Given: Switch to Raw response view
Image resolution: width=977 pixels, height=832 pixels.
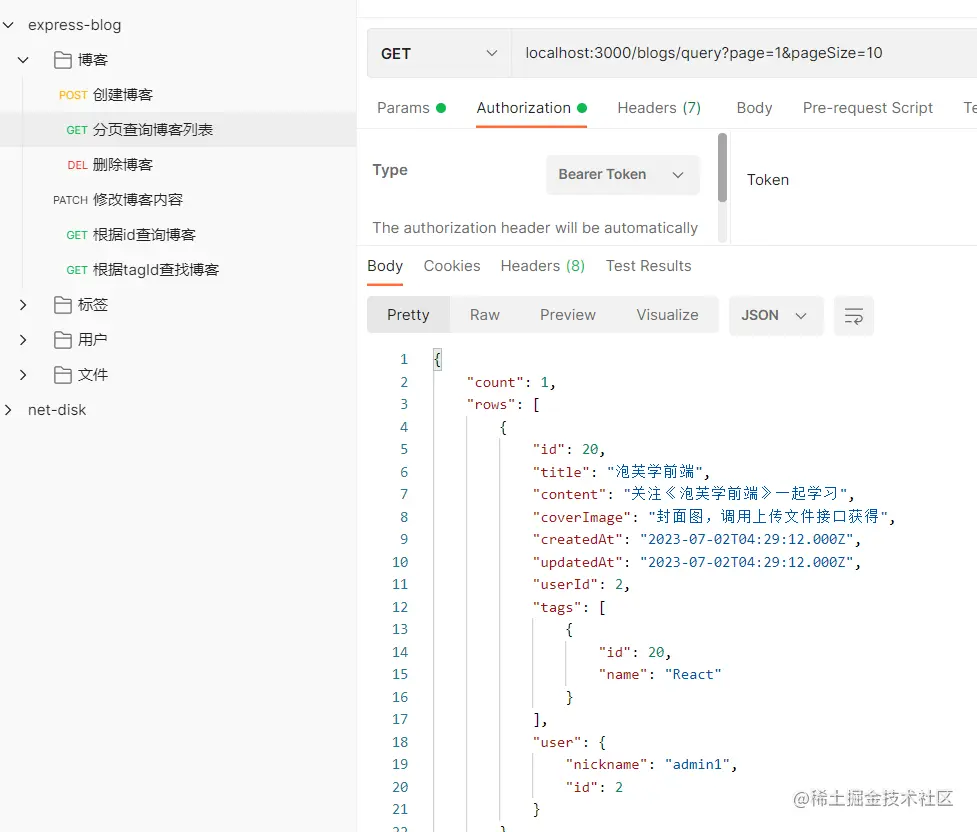Looking at the screenshot, I should 485,315.
